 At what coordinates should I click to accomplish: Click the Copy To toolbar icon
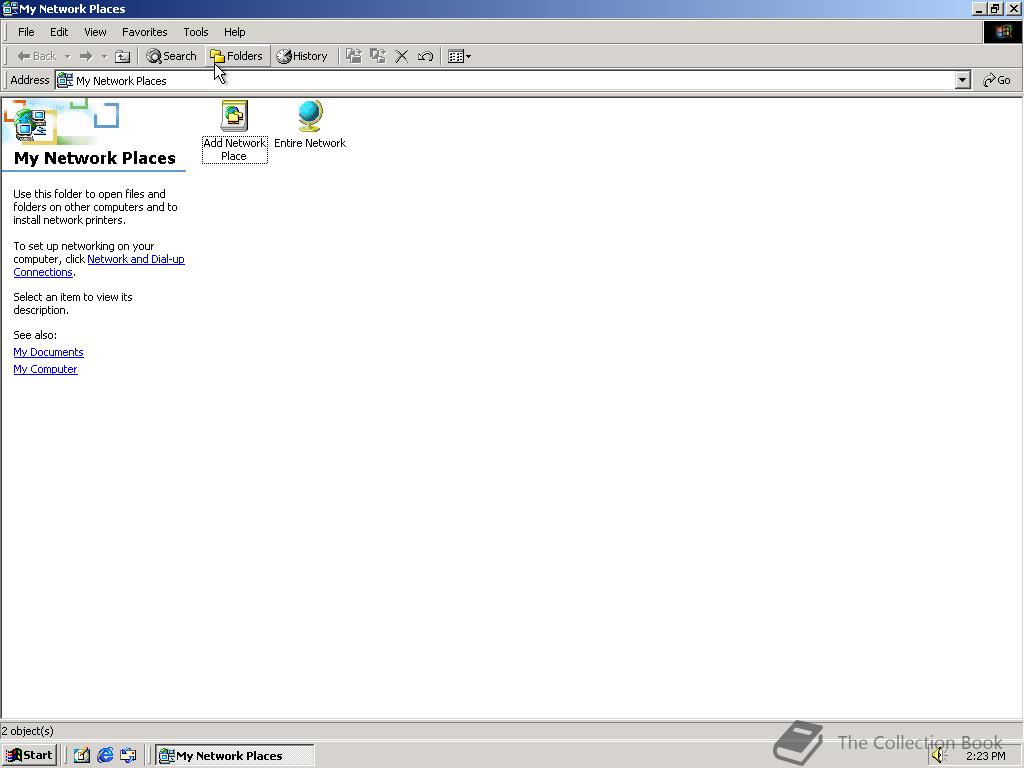click(377, 56)
